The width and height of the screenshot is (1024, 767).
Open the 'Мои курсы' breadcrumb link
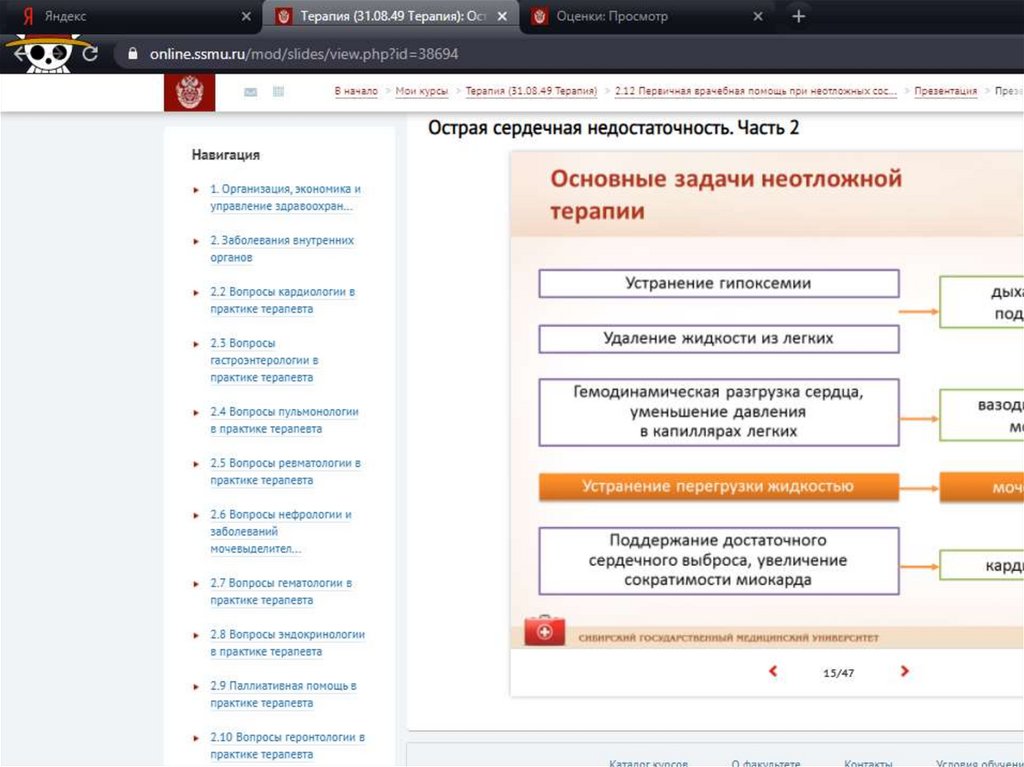click(422, 91)
